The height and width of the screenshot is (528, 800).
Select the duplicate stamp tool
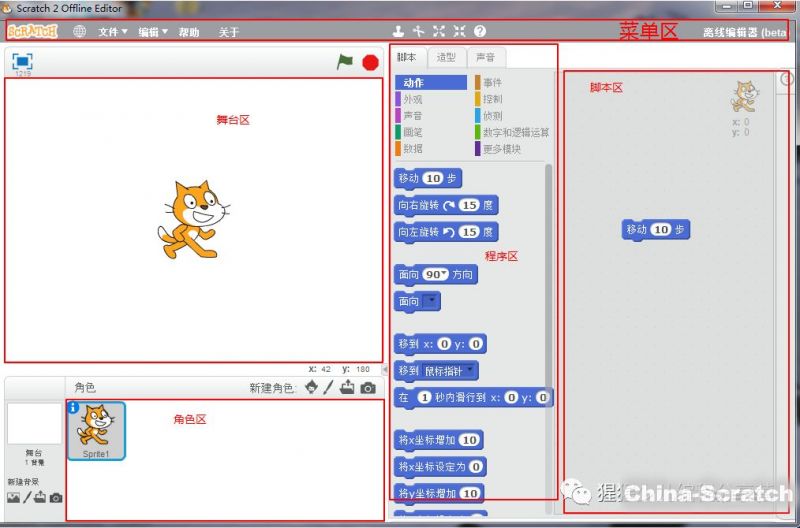[399, 32]
